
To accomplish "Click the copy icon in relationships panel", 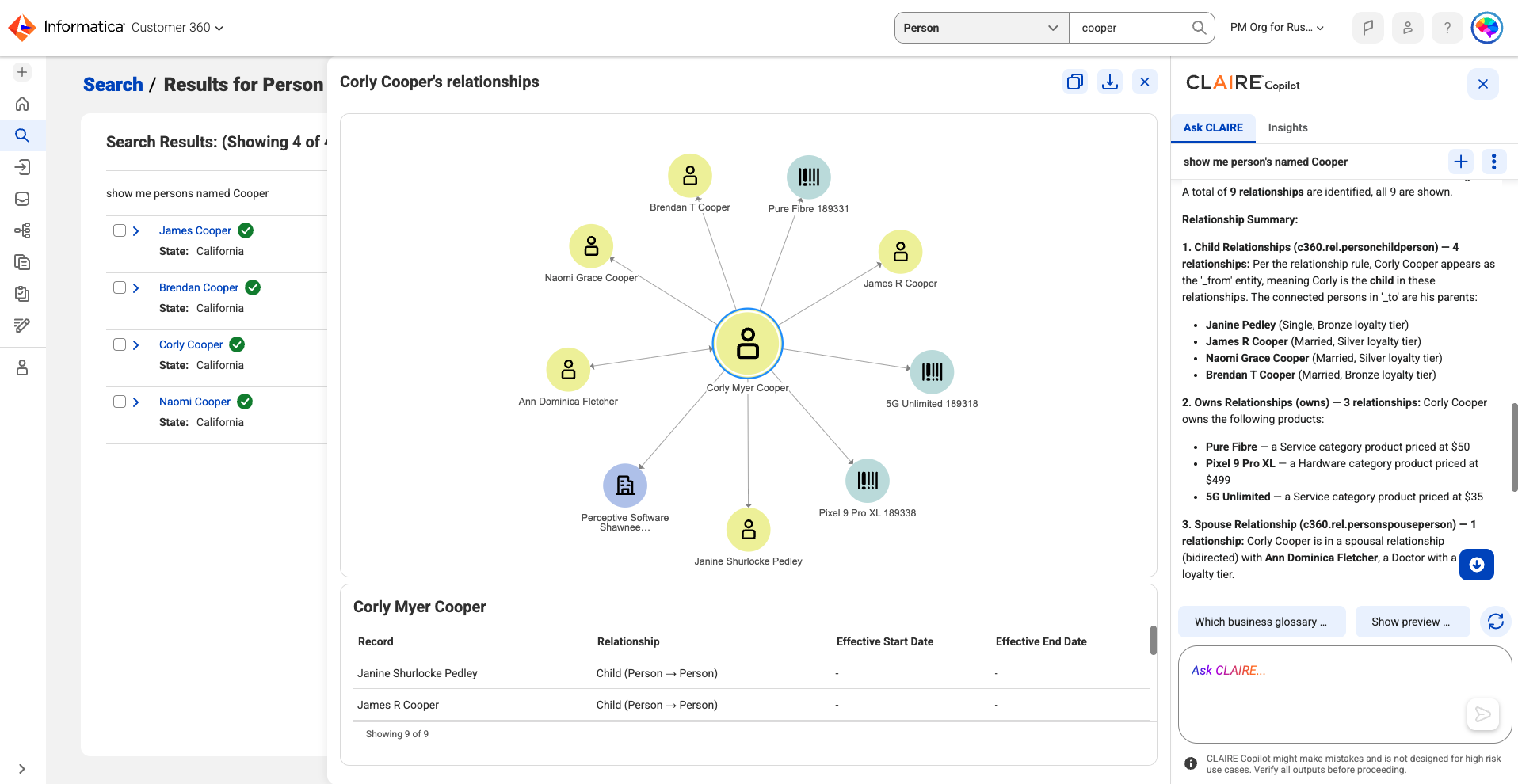I will tap(1075, 82).
